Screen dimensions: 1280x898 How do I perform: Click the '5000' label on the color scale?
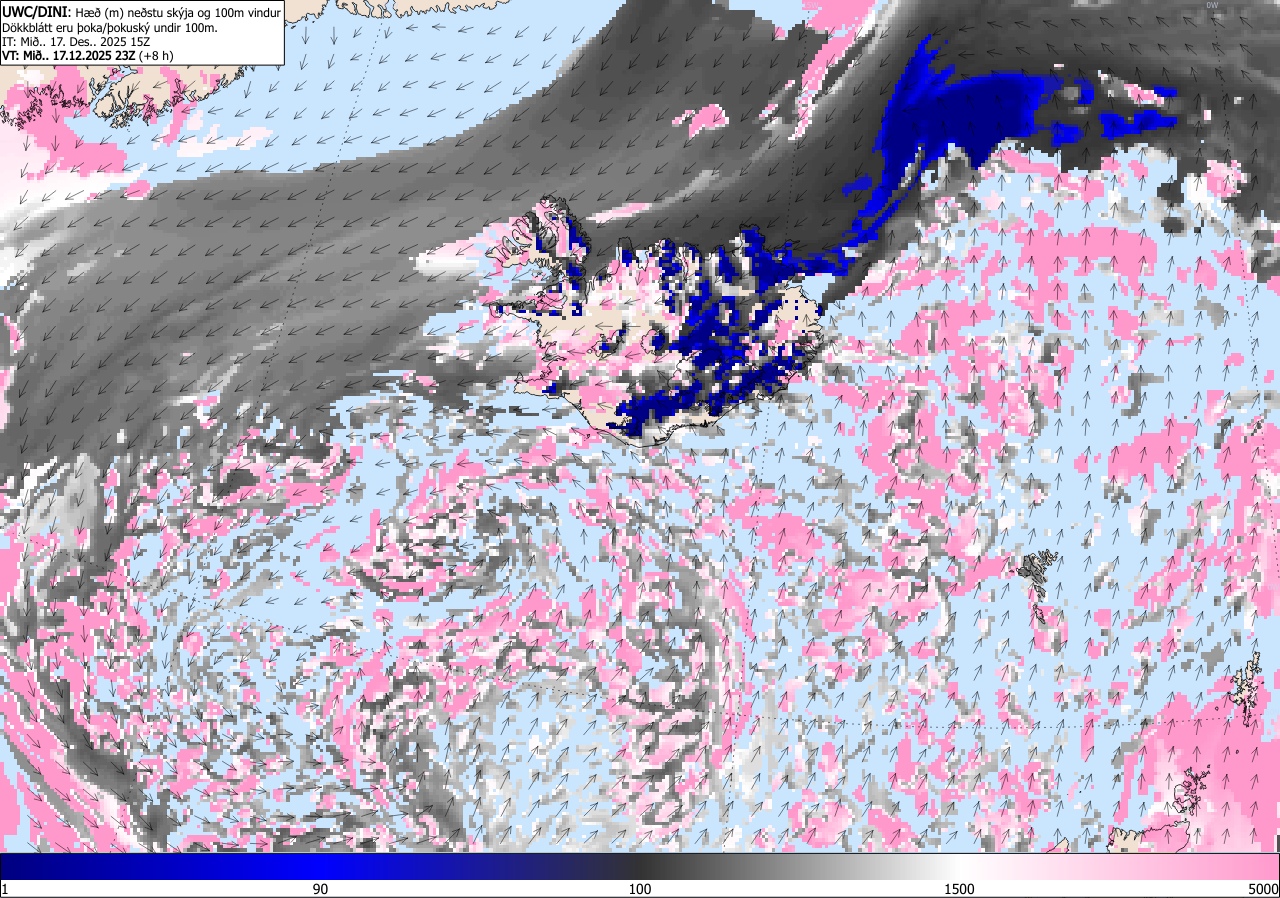[x=1262, y=889]
